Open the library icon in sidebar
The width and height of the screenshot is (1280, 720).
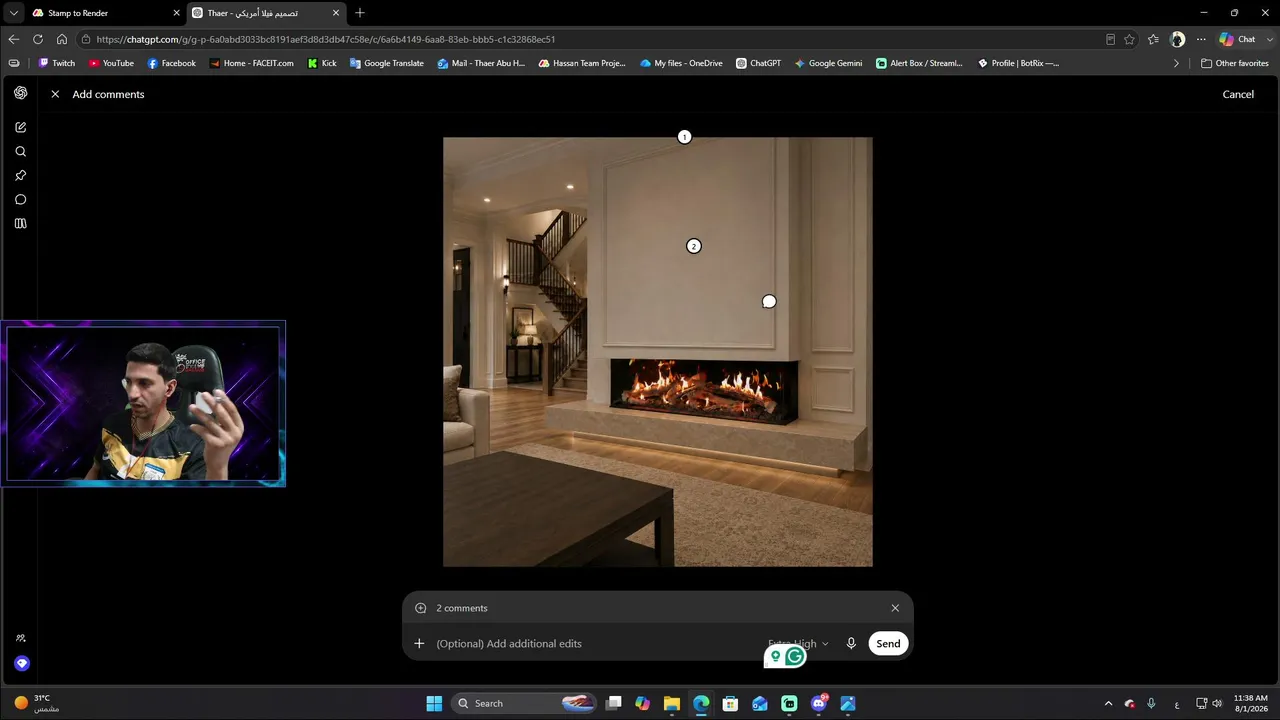(20, 223)
